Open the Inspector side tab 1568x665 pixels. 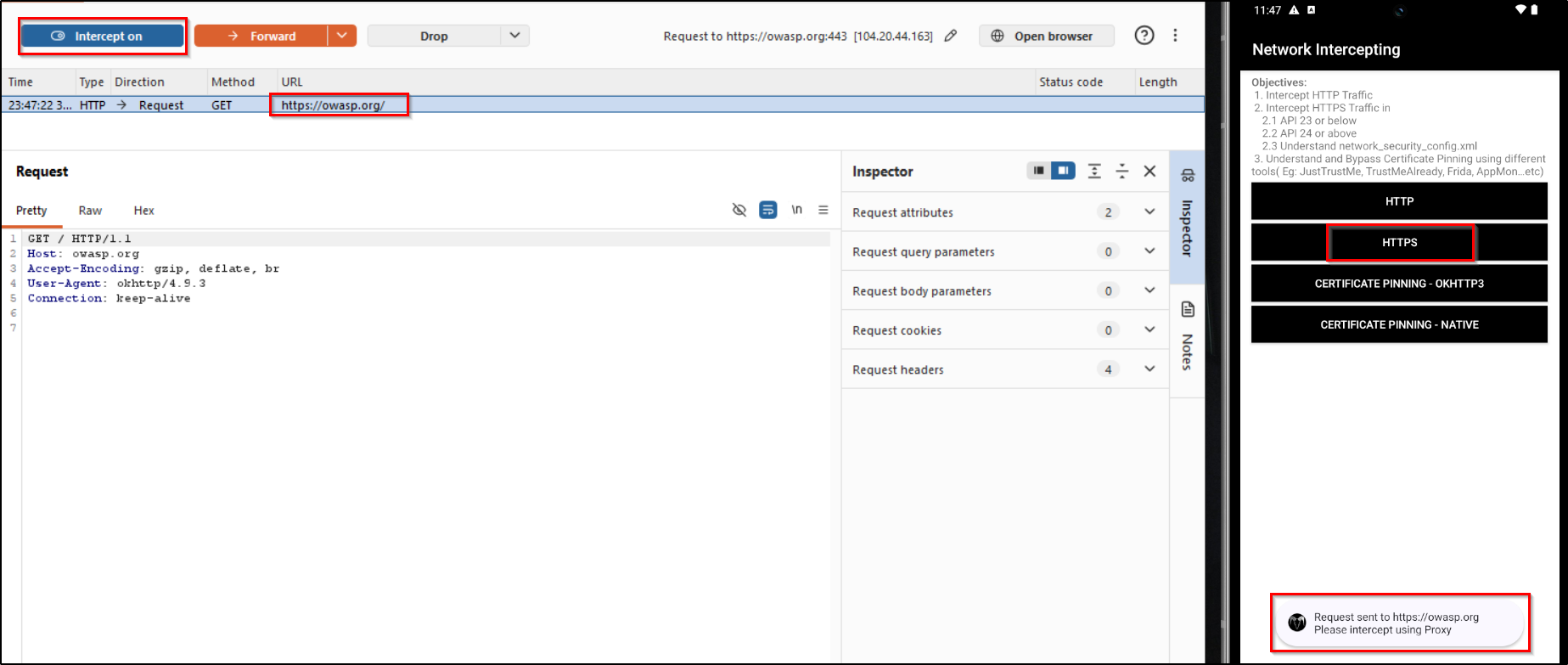coord(1187,217)
